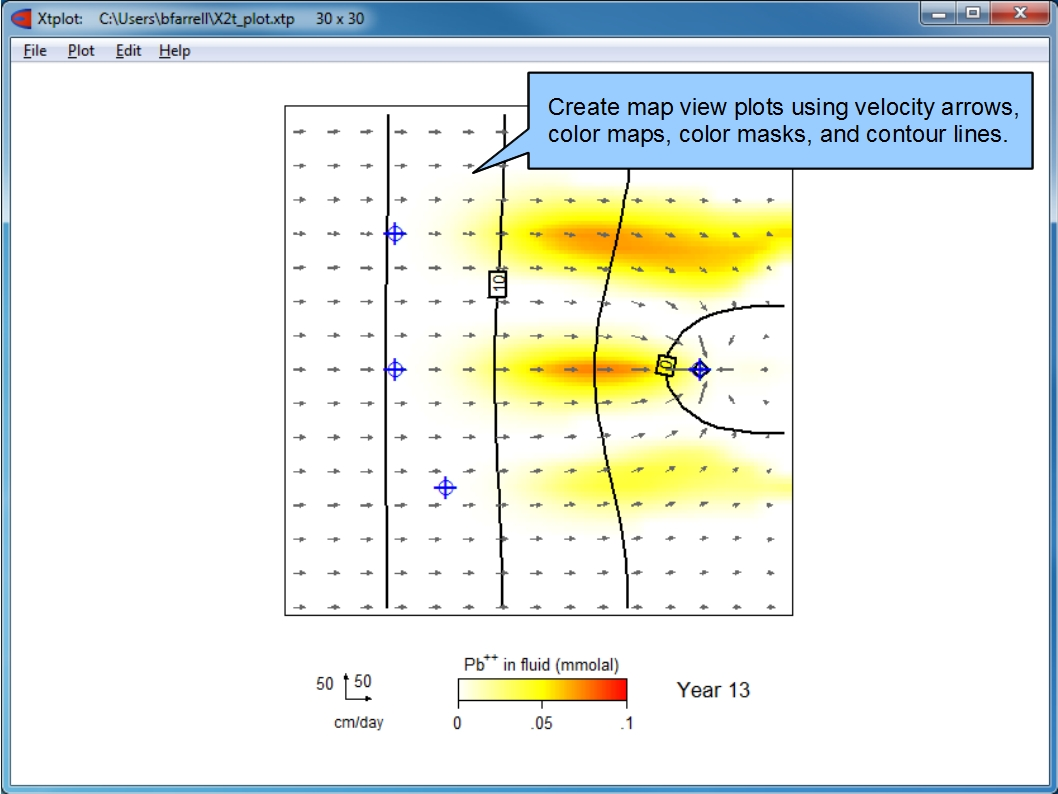The height and width of the screenshot is (794, 1058).
Task: Click the '.1' color scale tick label
Action: point(627,723)
